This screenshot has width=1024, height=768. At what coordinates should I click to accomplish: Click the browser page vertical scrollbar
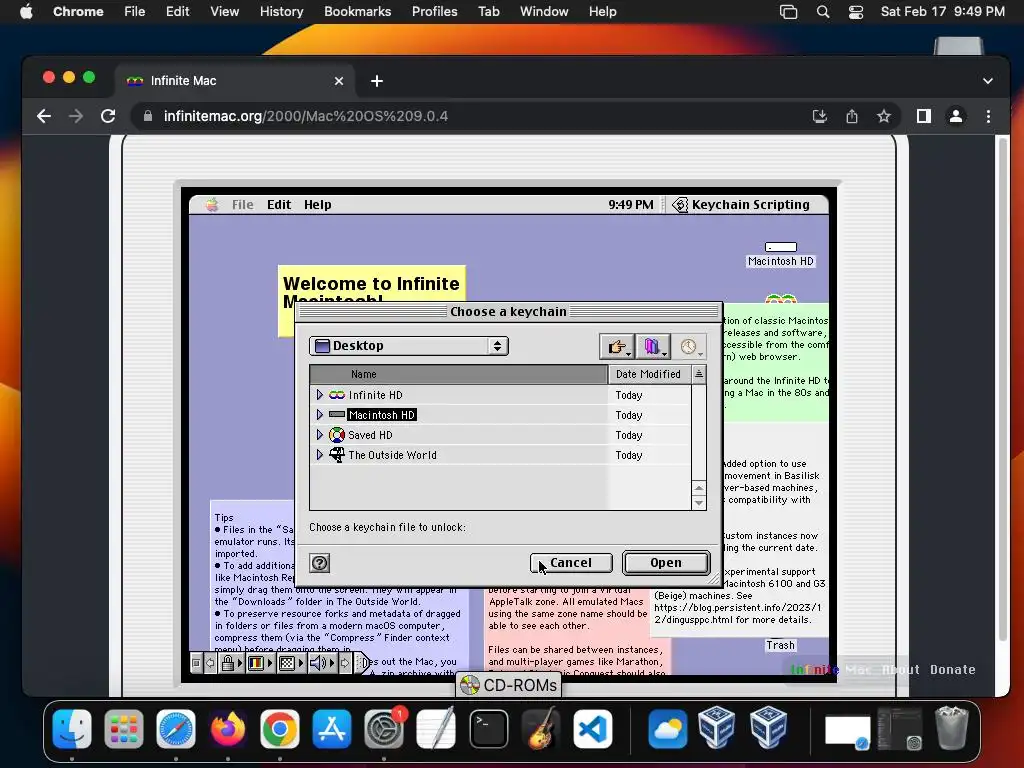click(1004, 389)
